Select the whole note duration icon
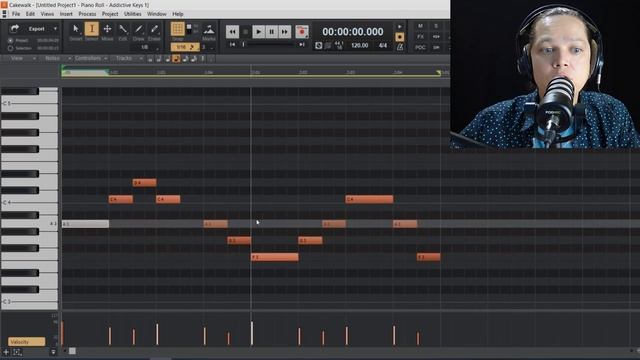 click(x=150, y=59)
